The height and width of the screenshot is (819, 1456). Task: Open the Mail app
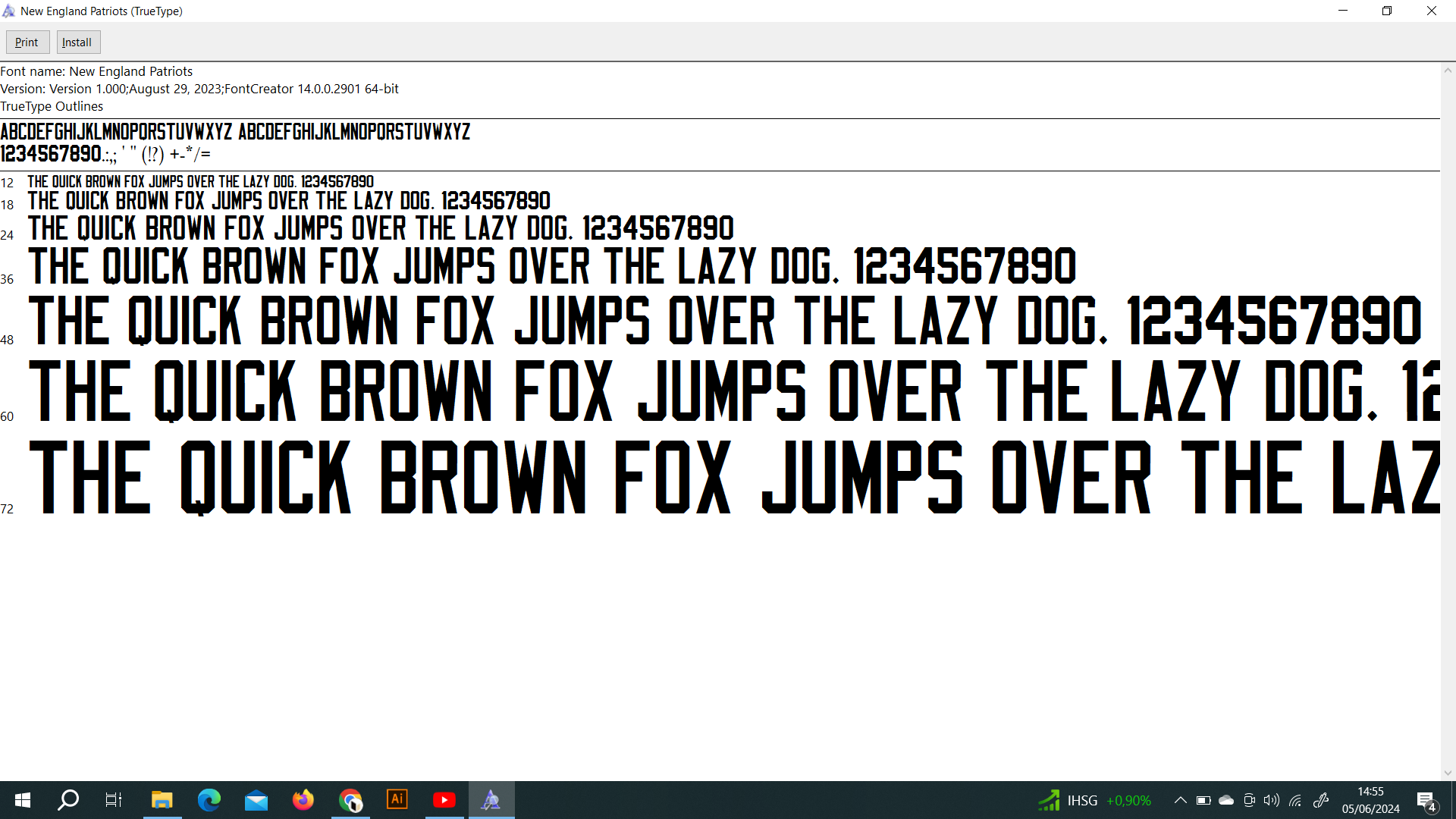click(256, 800)
